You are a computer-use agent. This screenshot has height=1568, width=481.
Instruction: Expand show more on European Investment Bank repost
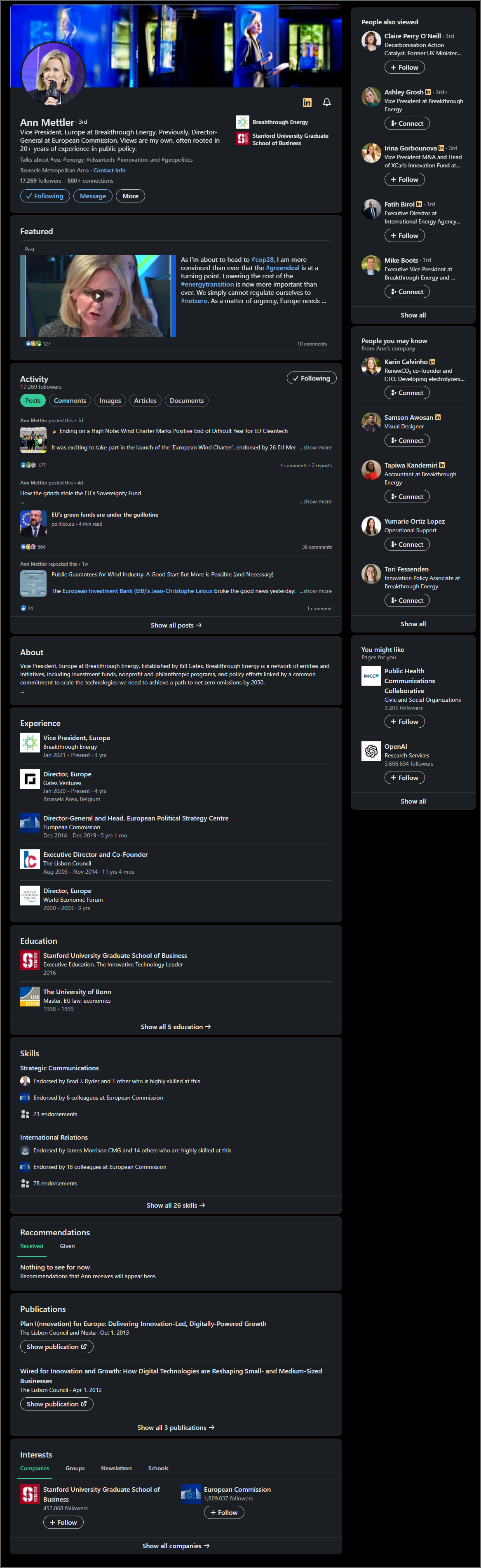click(x=315, y=591)
